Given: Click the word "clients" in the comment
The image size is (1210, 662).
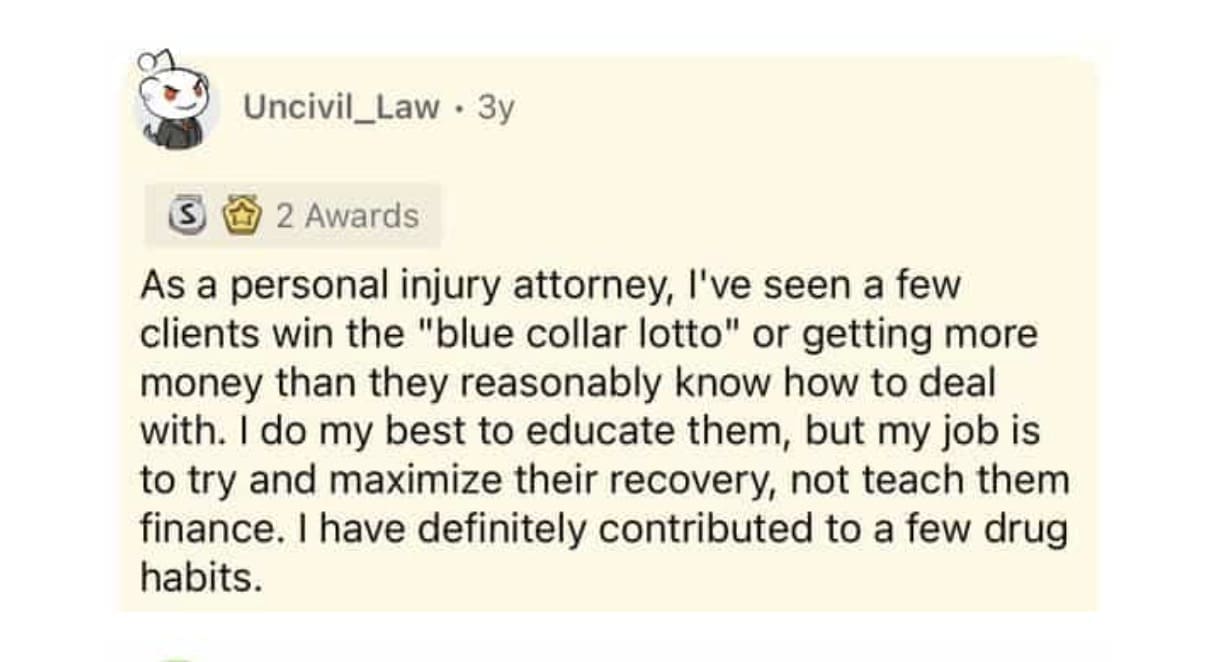Looking at the screenshot, I should pos(199,335).
